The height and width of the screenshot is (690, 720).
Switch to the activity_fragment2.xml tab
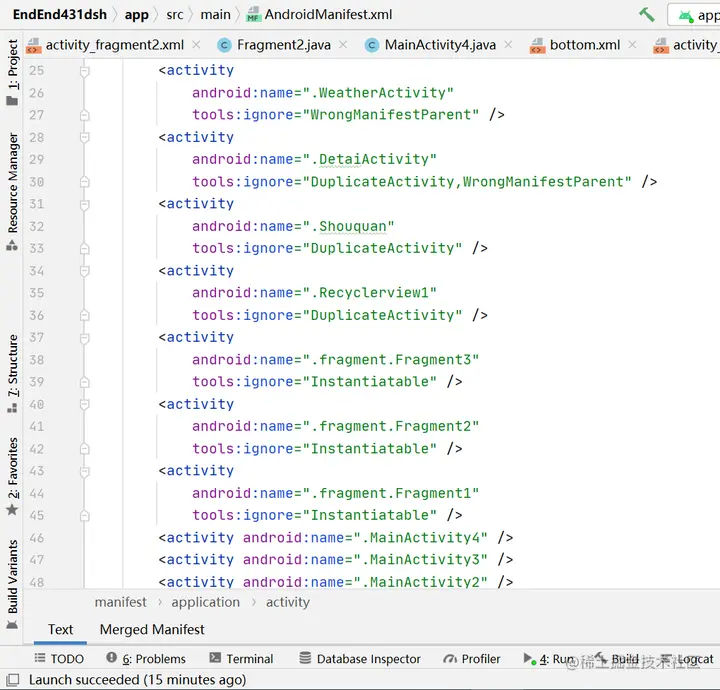(114, 45)
